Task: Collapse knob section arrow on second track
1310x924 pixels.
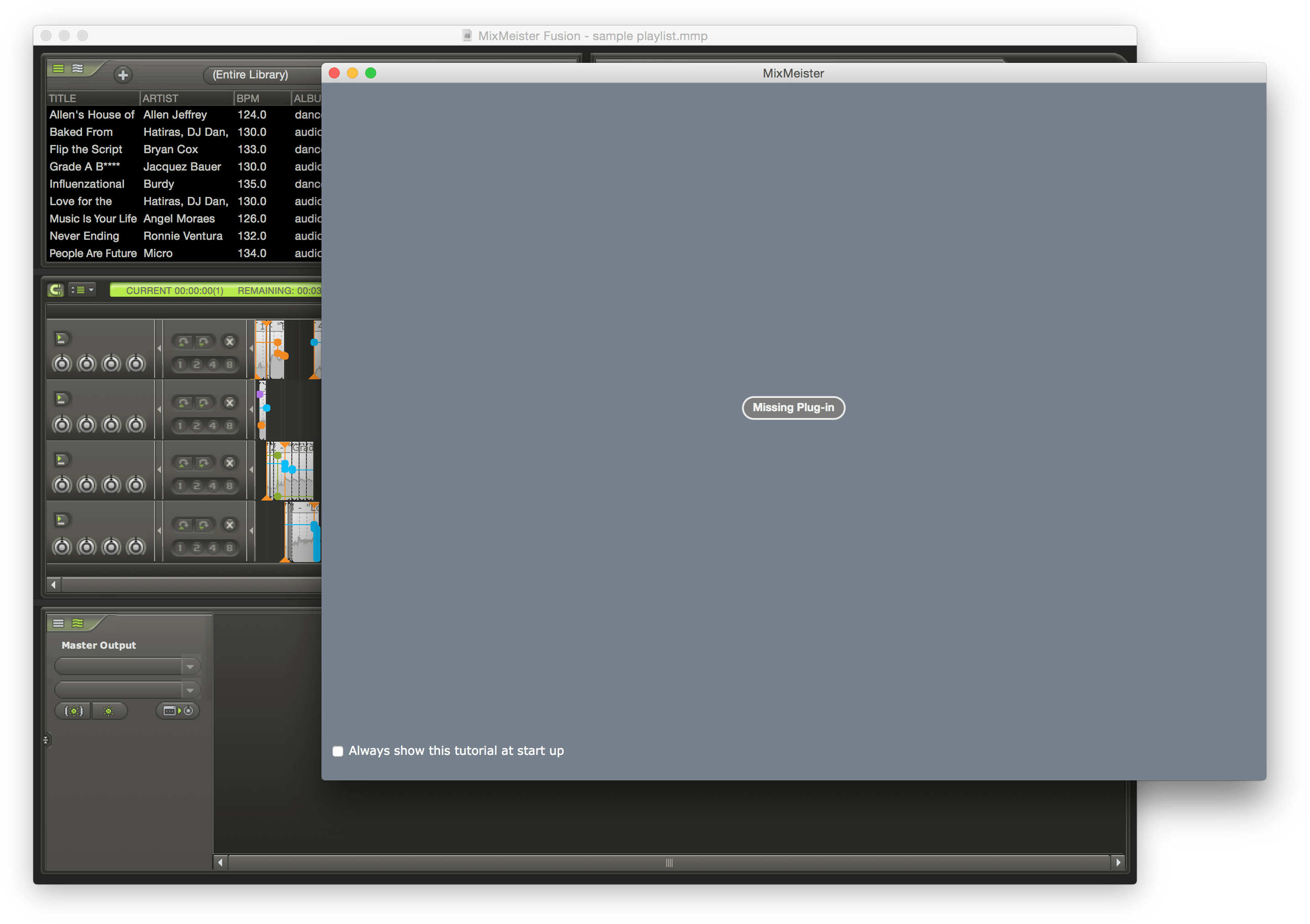Action: tap(159, 409)
